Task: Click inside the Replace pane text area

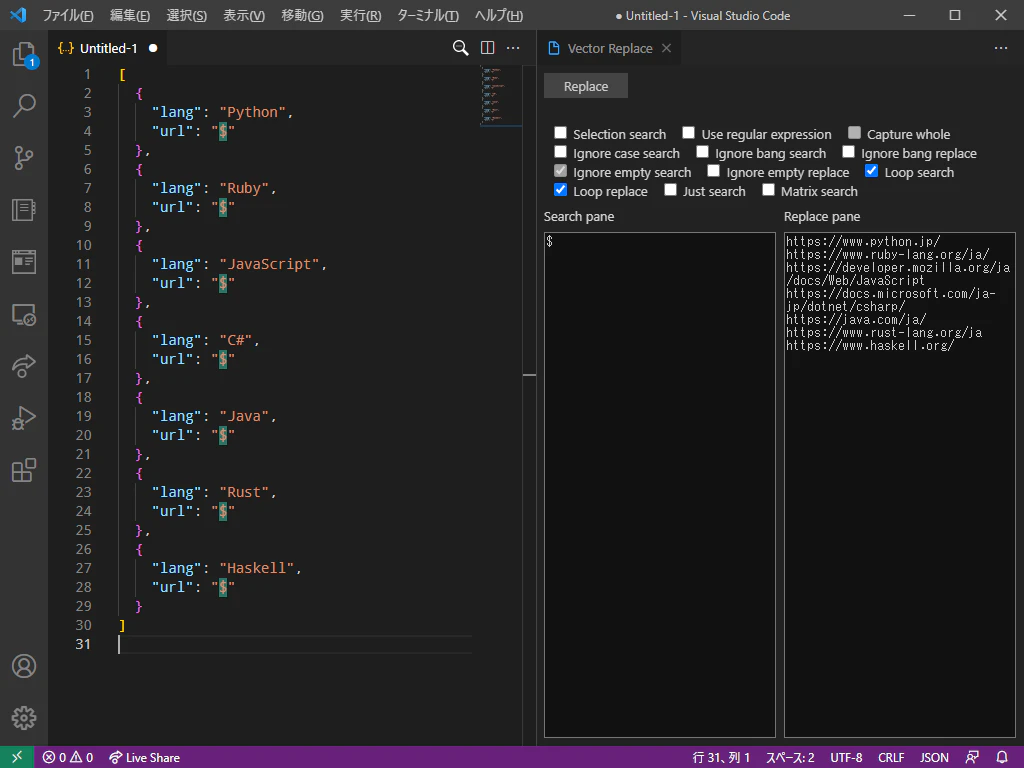Action: pos(899,485)
